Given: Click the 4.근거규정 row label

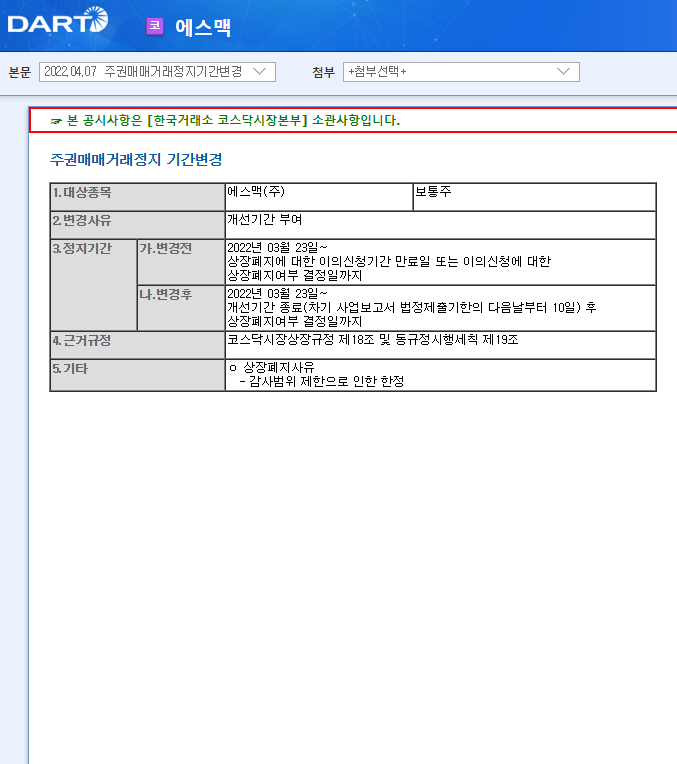Looking at the screenshot, I should pyautogui.click(x=81, y=340).
